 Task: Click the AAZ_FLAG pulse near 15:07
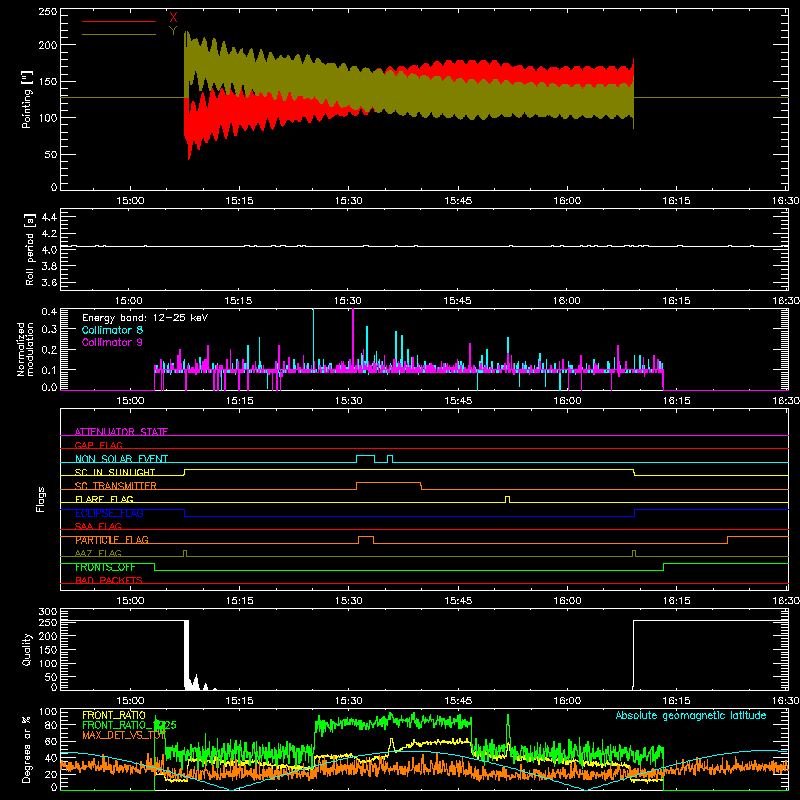coord(185,553)
